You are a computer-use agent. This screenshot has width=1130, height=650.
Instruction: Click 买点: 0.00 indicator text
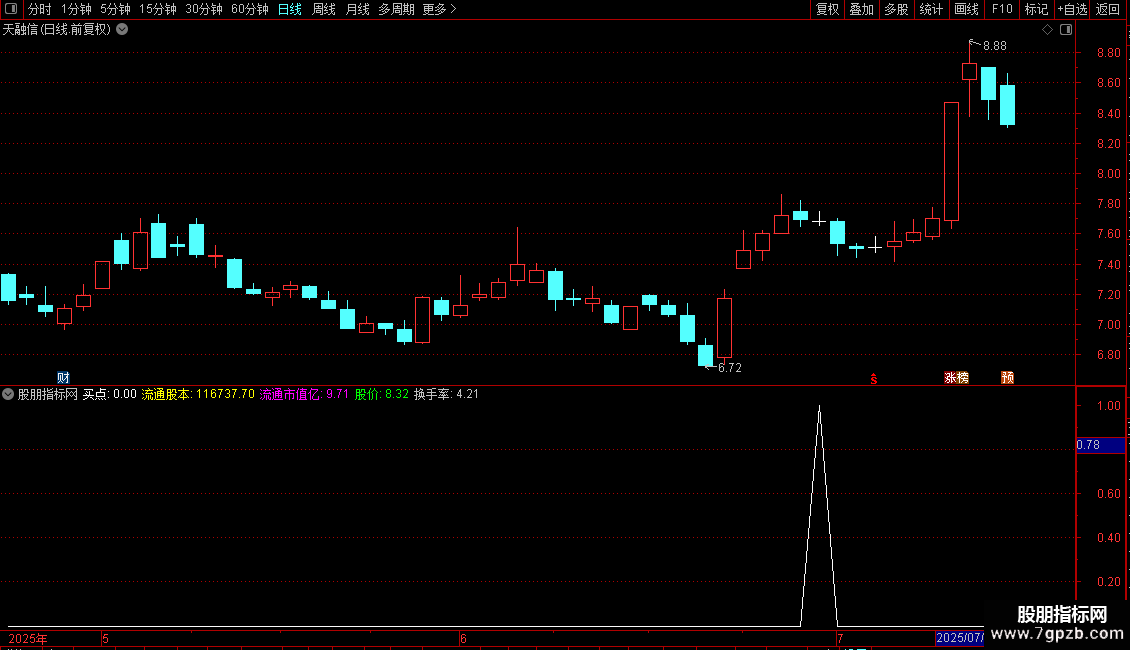[x=110, y=394]
